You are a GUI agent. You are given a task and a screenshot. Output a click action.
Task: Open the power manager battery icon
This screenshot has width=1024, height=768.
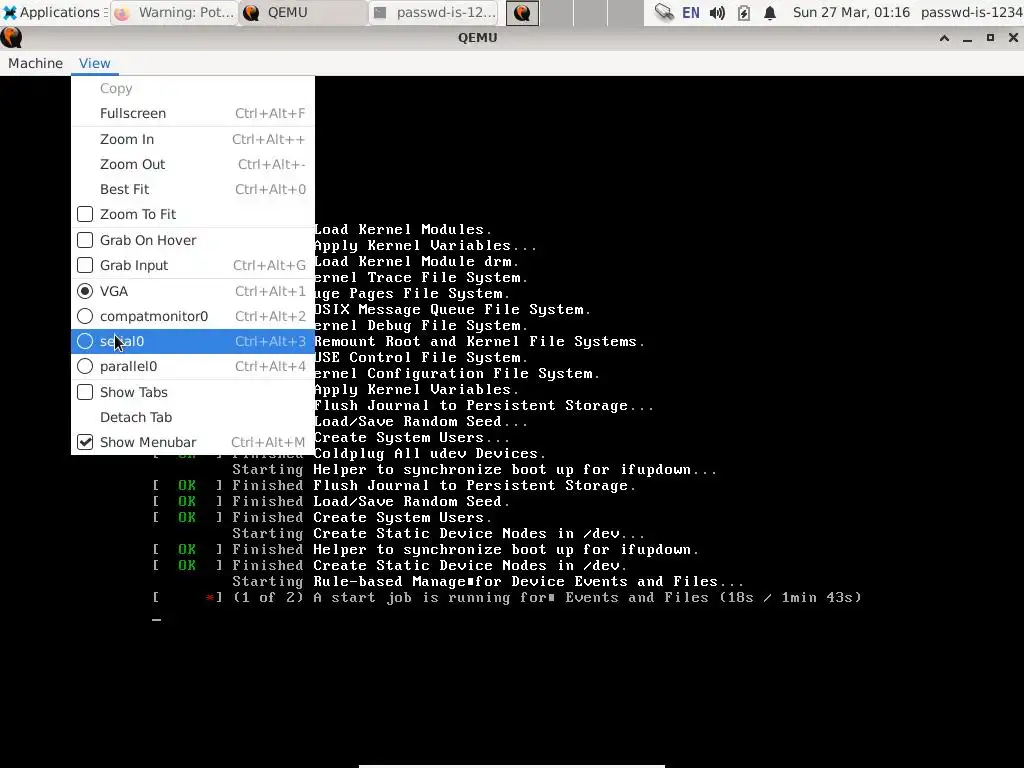[743, 12]
